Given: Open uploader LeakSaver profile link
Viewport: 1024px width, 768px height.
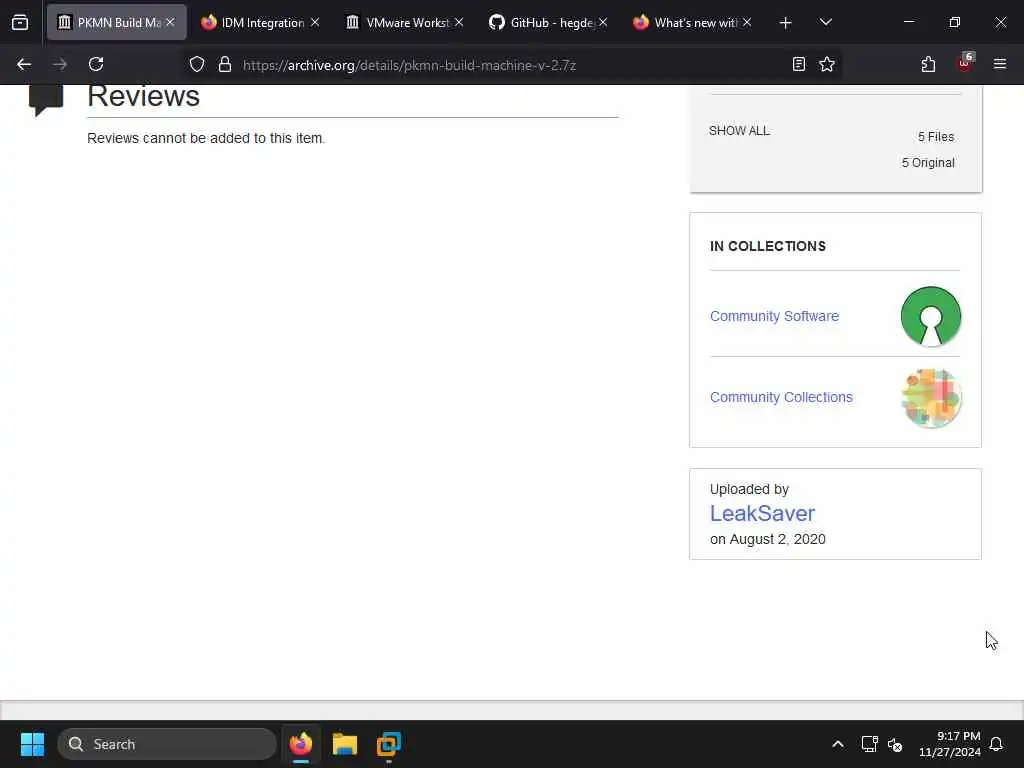Looking at the screenshot, I should click(762, 513).
